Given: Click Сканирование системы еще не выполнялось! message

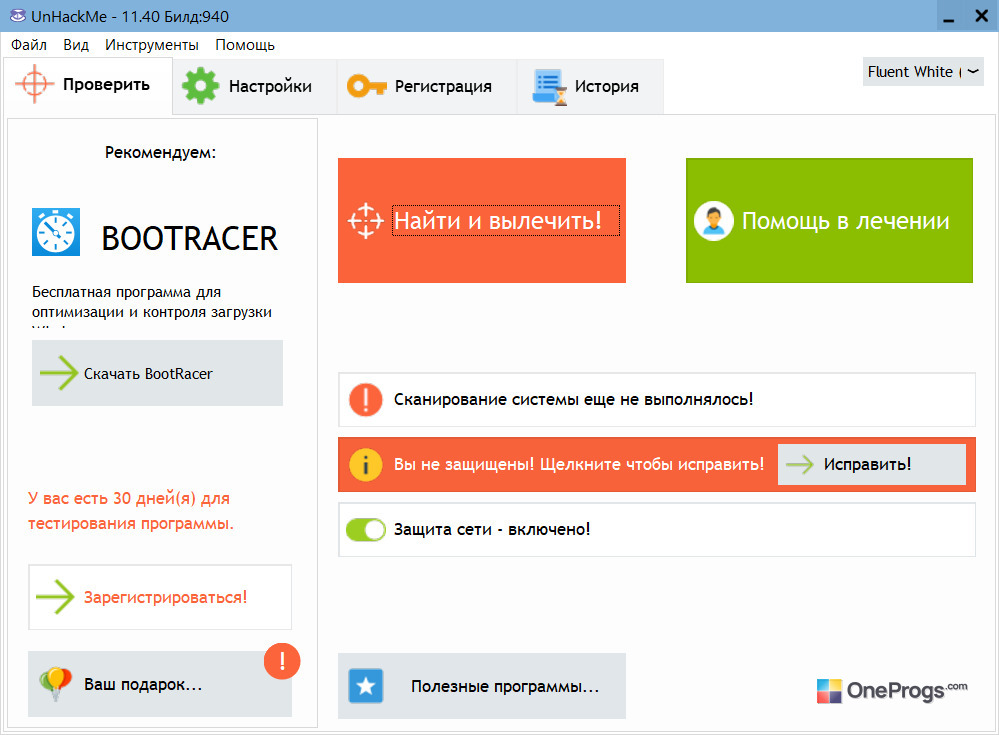Looking at the screenshot, I should coord(573,399).
